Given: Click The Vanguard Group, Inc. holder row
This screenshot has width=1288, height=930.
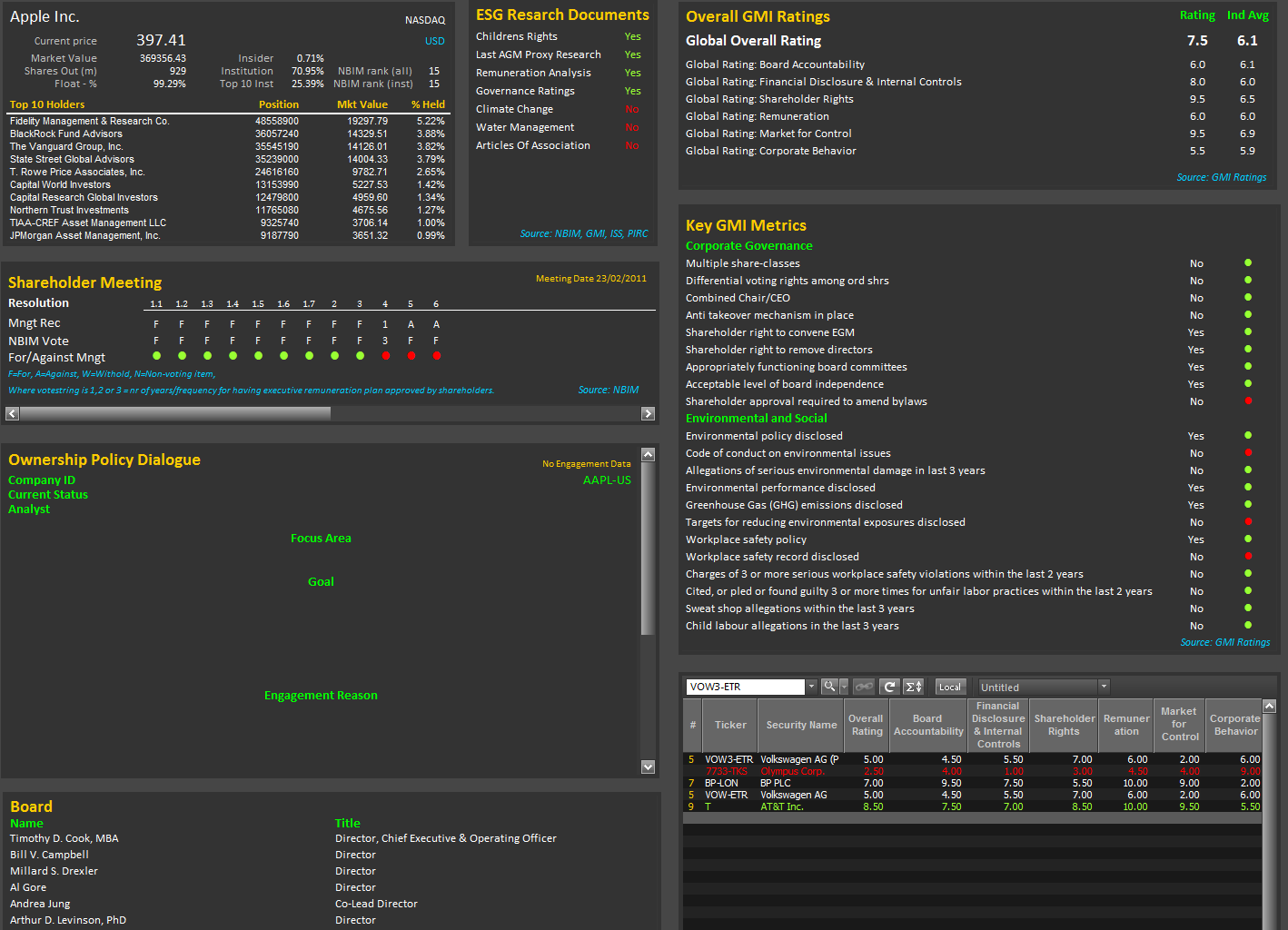Looking at the screenshot, I should coord(228,146).
